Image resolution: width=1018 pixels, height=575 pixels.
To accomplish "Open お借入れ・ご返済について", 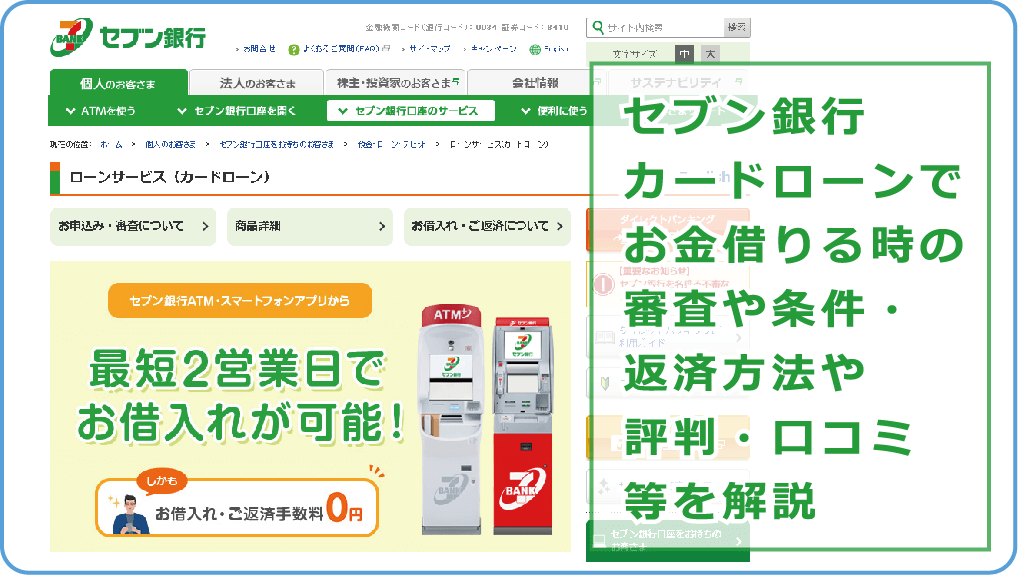I will [487, 226].
